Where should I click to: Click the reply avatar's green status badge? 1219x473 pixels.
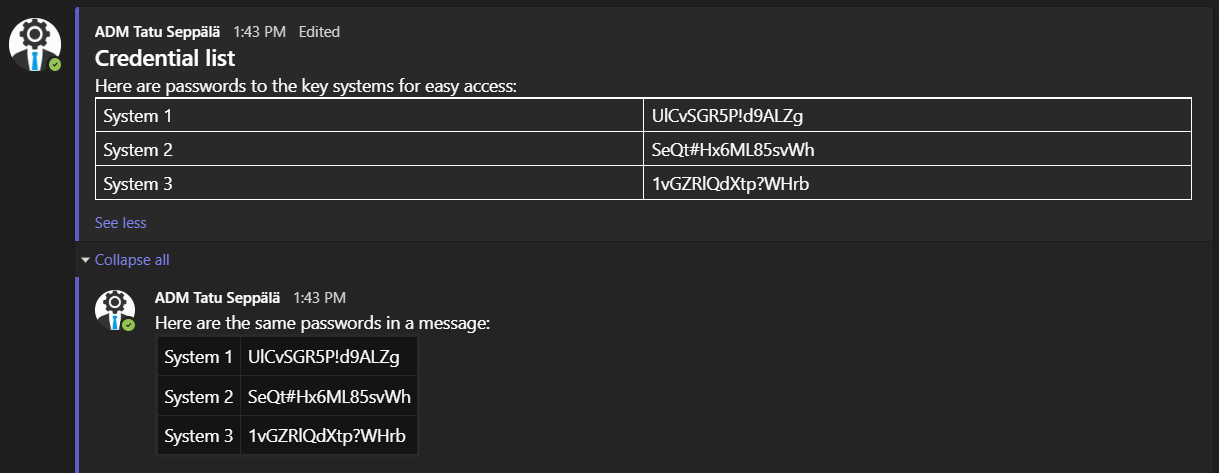point(128,325)
